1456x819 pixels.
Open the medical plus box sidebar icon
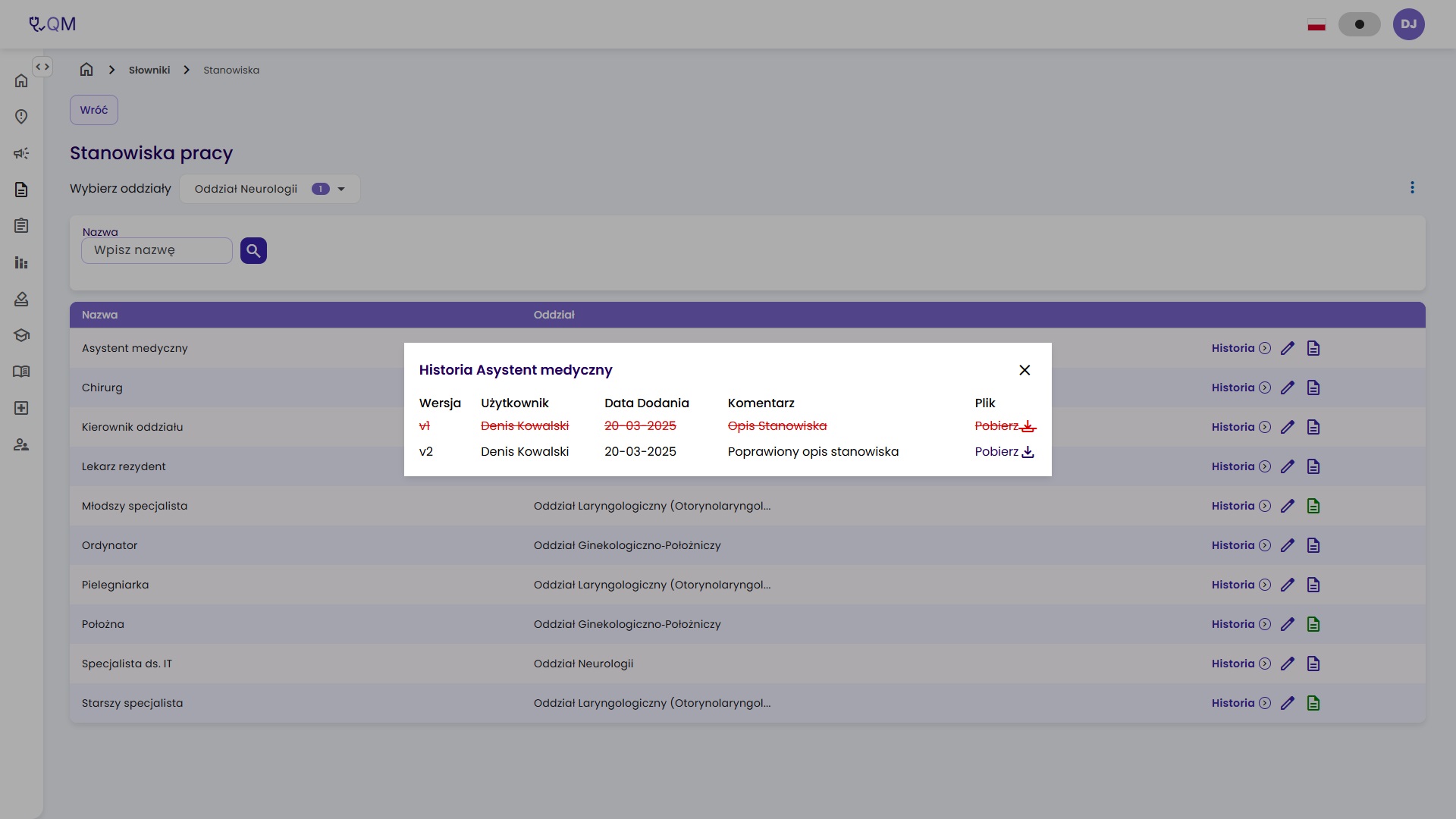(x=21, y=408)
